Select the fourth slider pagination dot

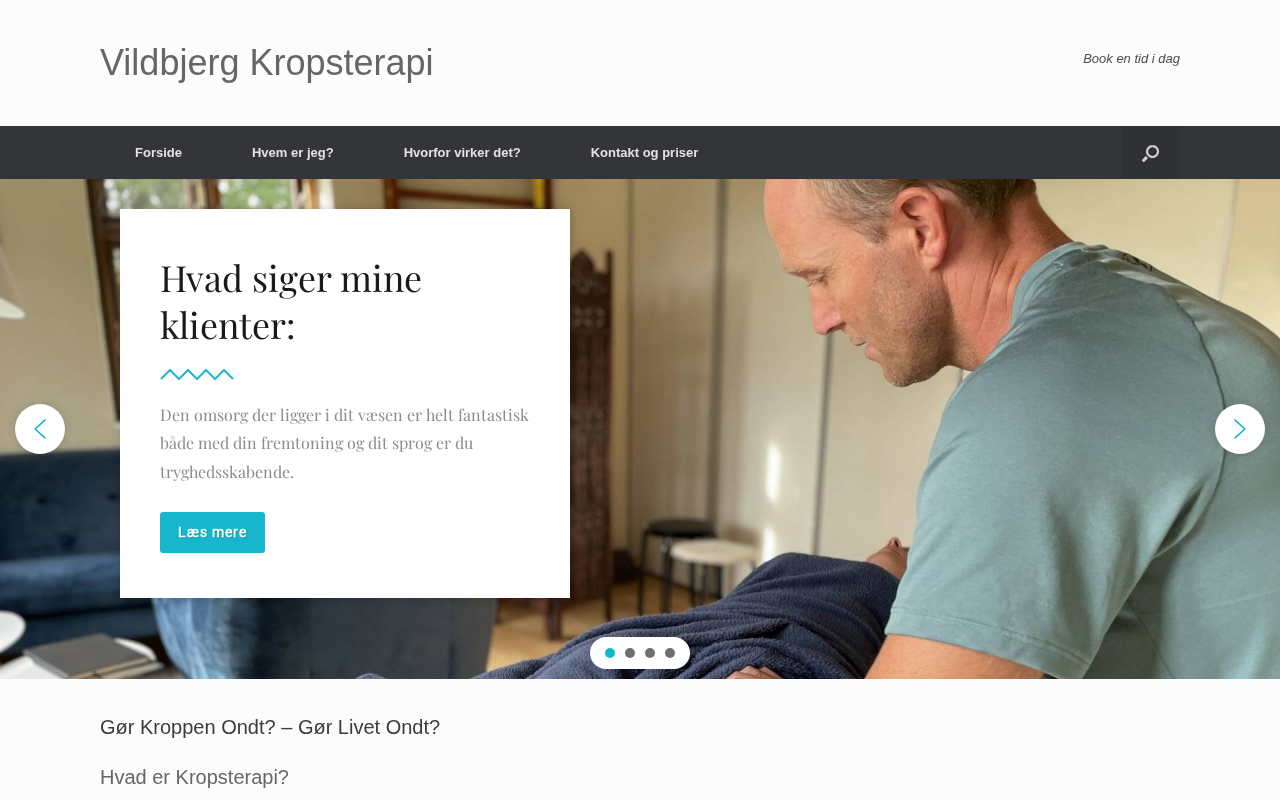point(670,653)
